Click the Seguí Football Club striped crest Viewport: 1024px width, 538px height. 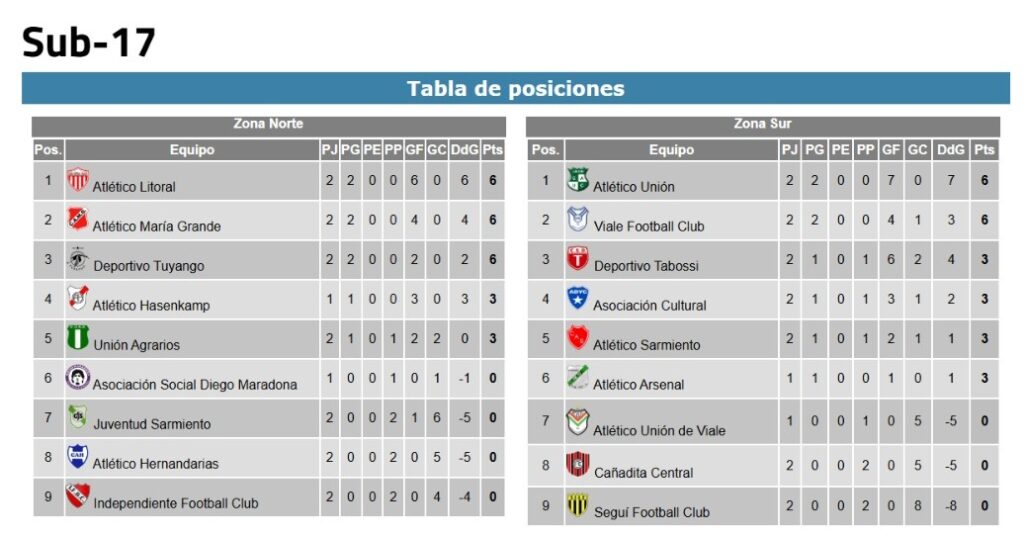point(578,505)
